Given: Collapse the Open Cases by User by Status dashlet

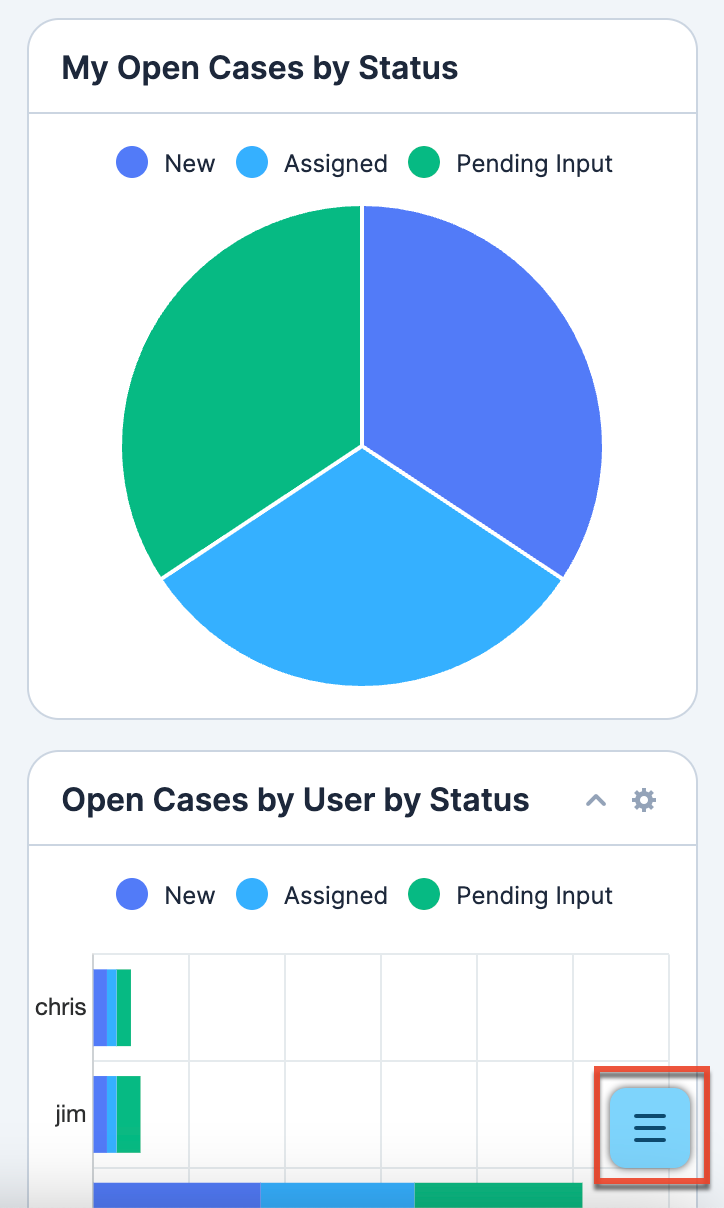Looking at the screenshot, I should point(596,800).
